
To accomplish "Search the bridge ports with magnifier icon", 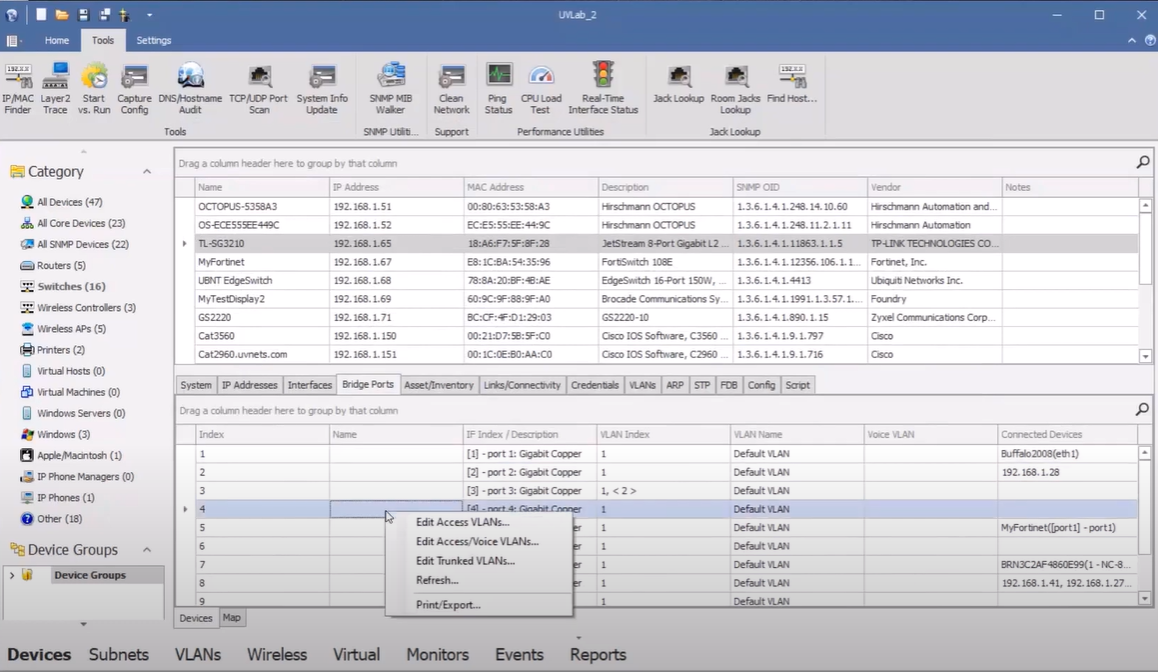I will pos(1142,409).
